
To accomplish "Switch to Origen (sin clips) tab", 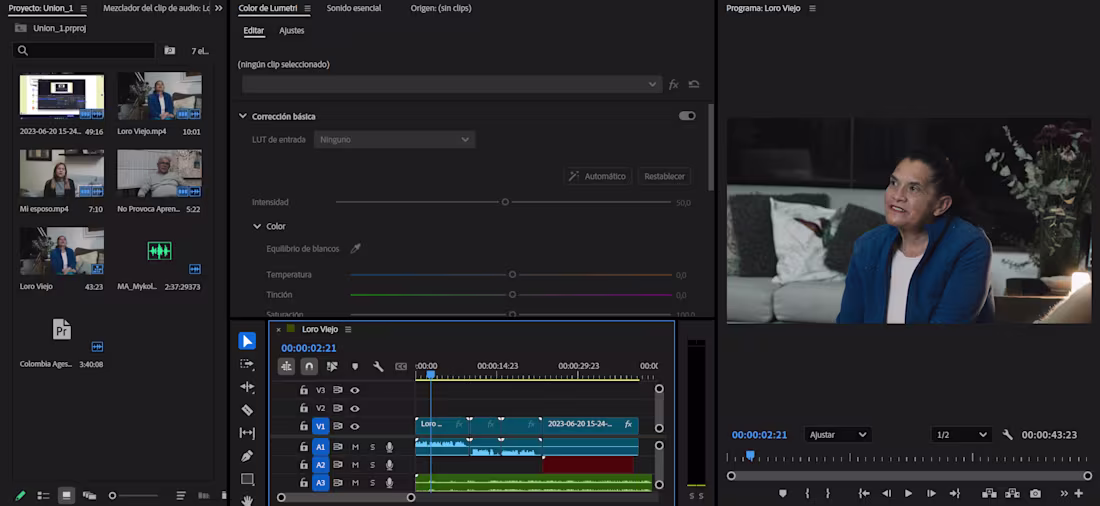I will 441,8.
